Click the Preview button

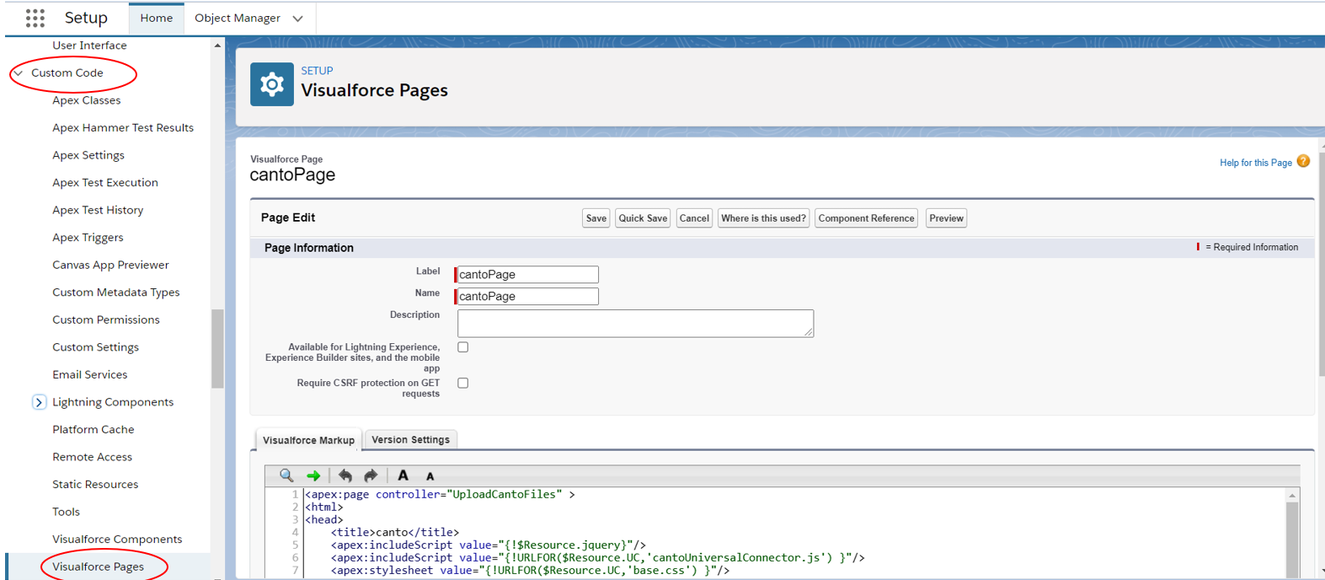click(x=946, y=218)
